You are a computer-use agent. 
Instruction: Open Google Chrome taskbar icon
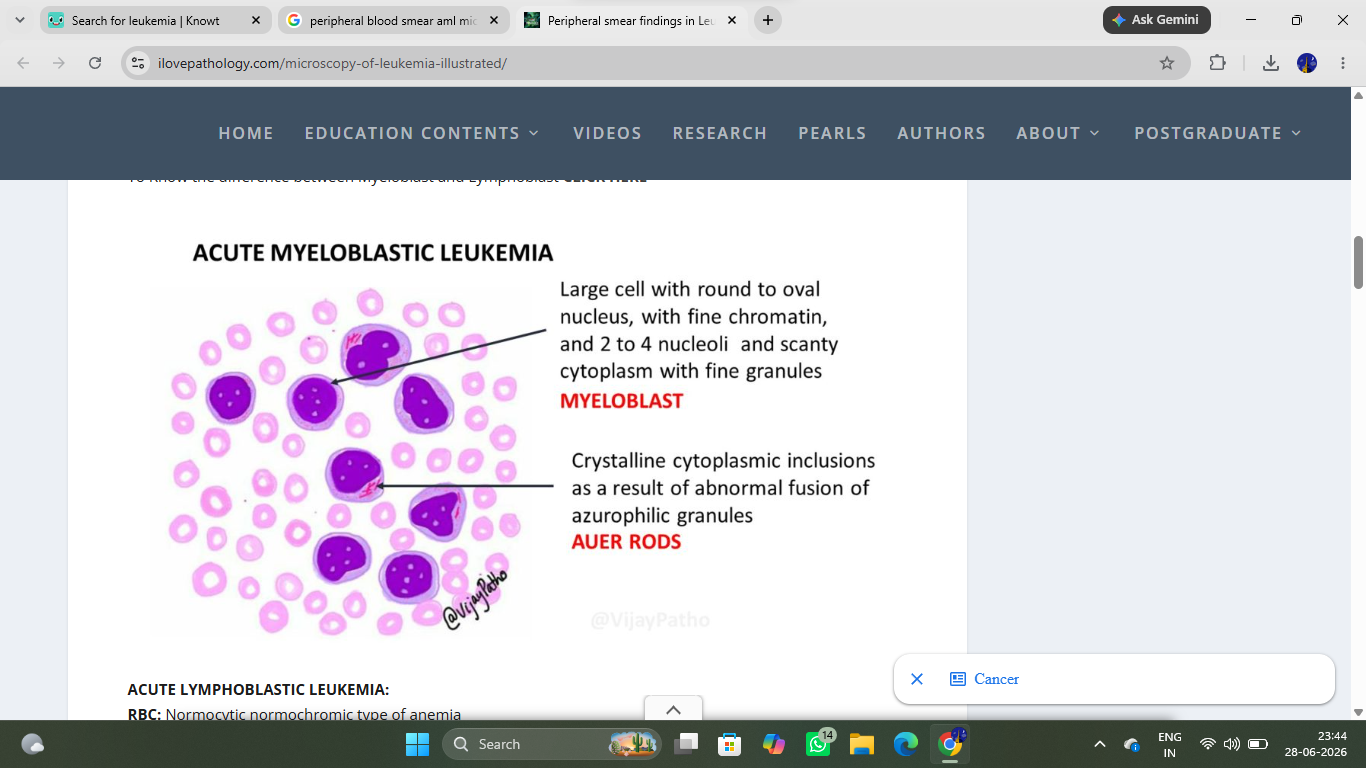click(x=950, y=744)
